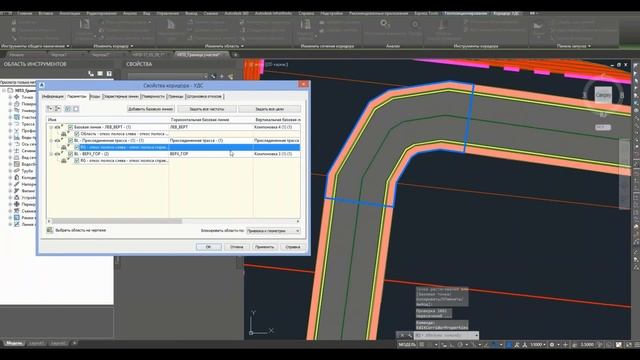Click the new drawing tab plus icon
This screenshot has height=360, width=640.
(x=236, y=54)
